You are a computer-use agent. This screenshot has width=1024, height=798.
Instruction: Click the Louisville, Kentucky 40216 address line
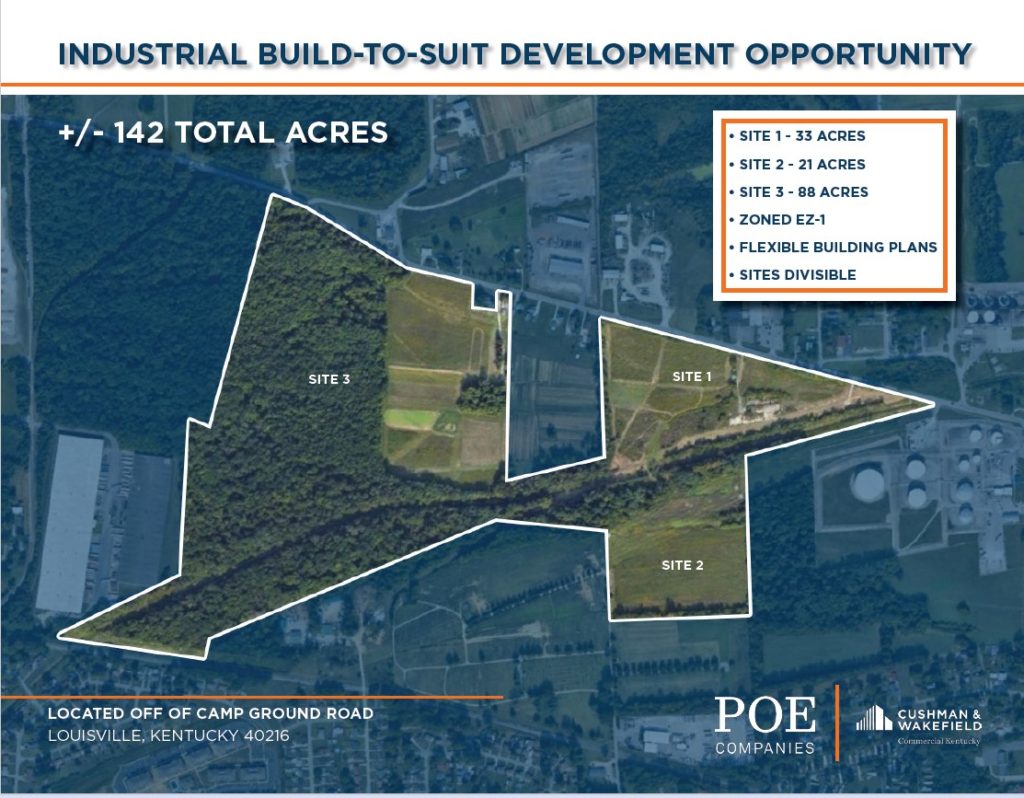[x=168, y=736]
